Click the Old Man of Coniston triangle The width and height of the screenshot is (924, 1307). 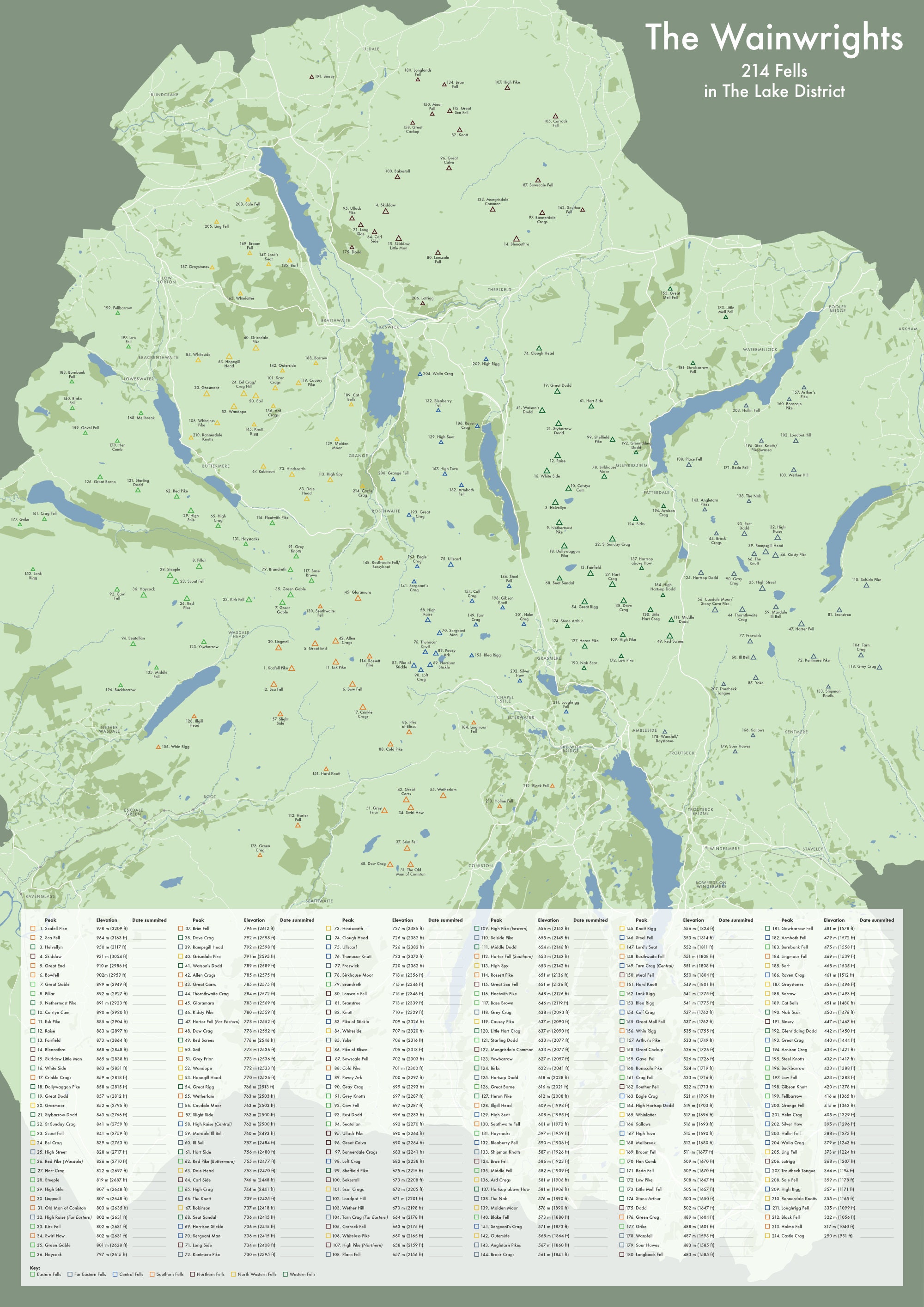pos(411,865)
